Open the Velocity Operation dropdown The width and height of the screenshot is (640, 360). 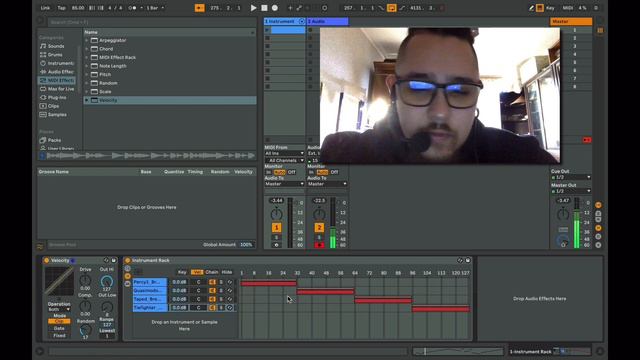click(59, 309)
